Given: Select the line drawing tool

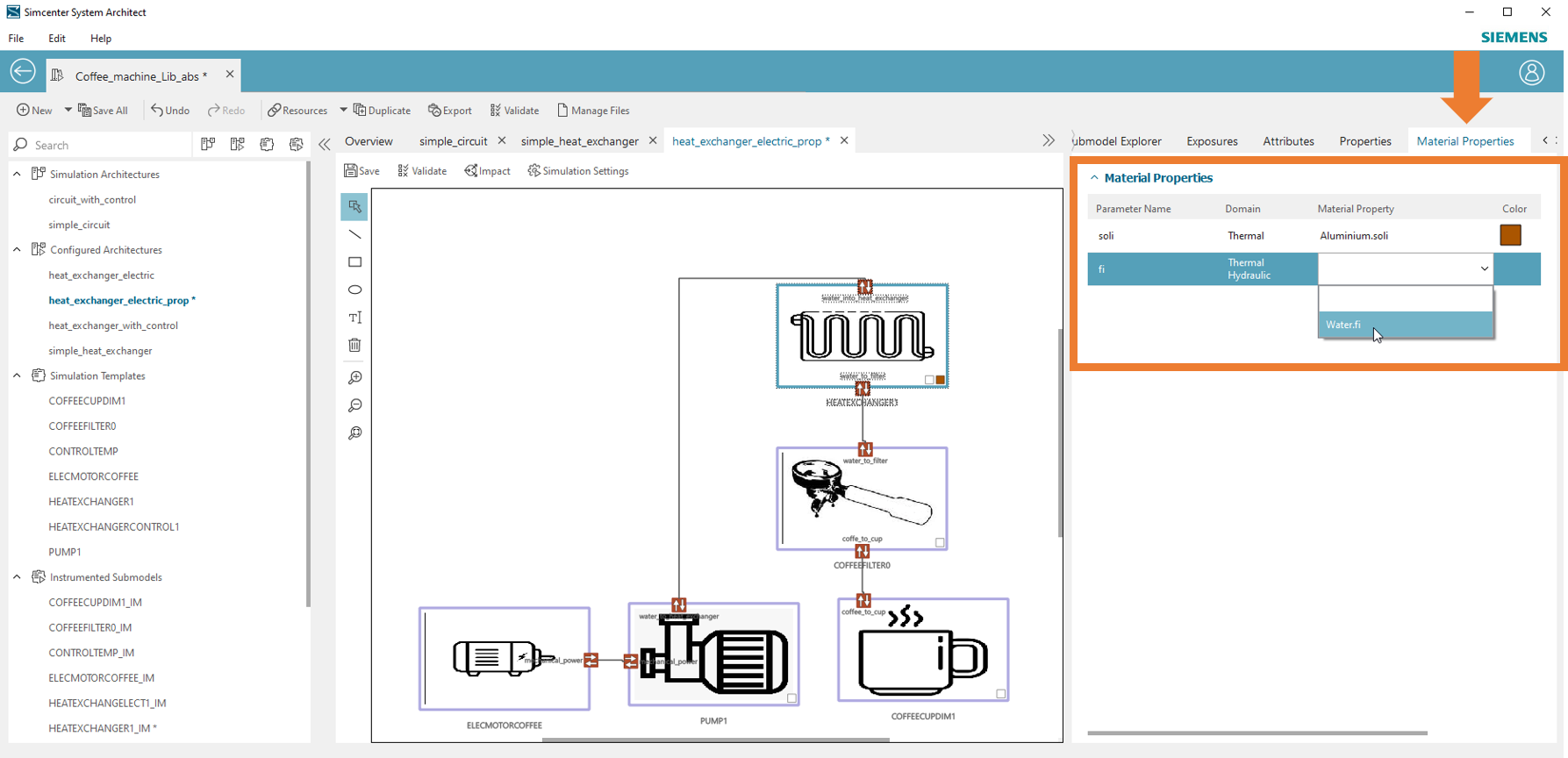Looking at the screenshot, I should coord(354,234).
